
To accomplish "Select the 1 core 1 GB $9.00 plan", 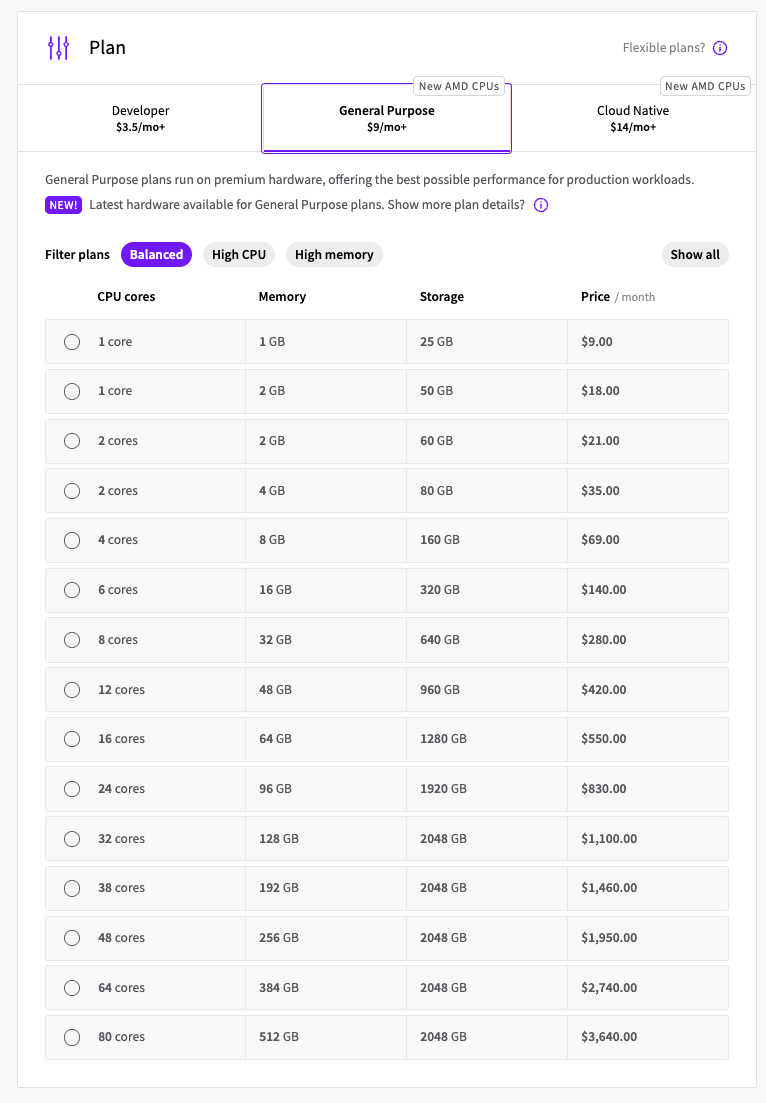I will coord(72,342).
